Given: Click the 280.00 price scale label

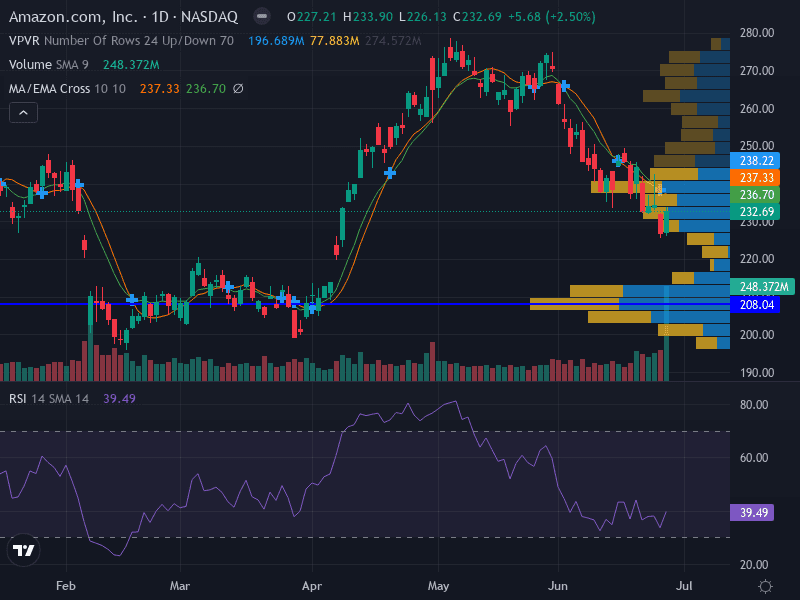Looking at the screenshot, I should 757,33.
